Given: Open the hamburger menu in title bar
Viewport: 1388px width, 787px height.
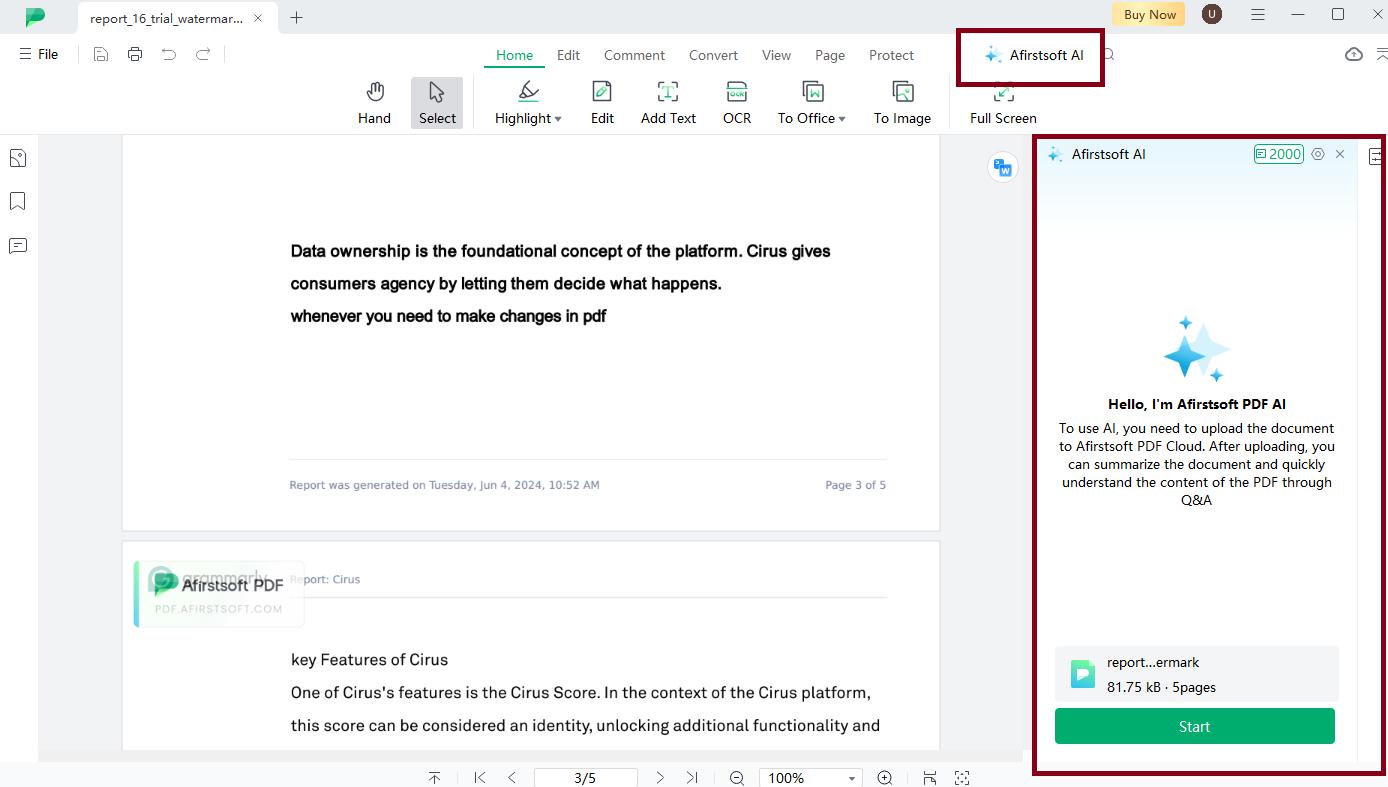Looking at the screenshot, I should [1258, 14].
